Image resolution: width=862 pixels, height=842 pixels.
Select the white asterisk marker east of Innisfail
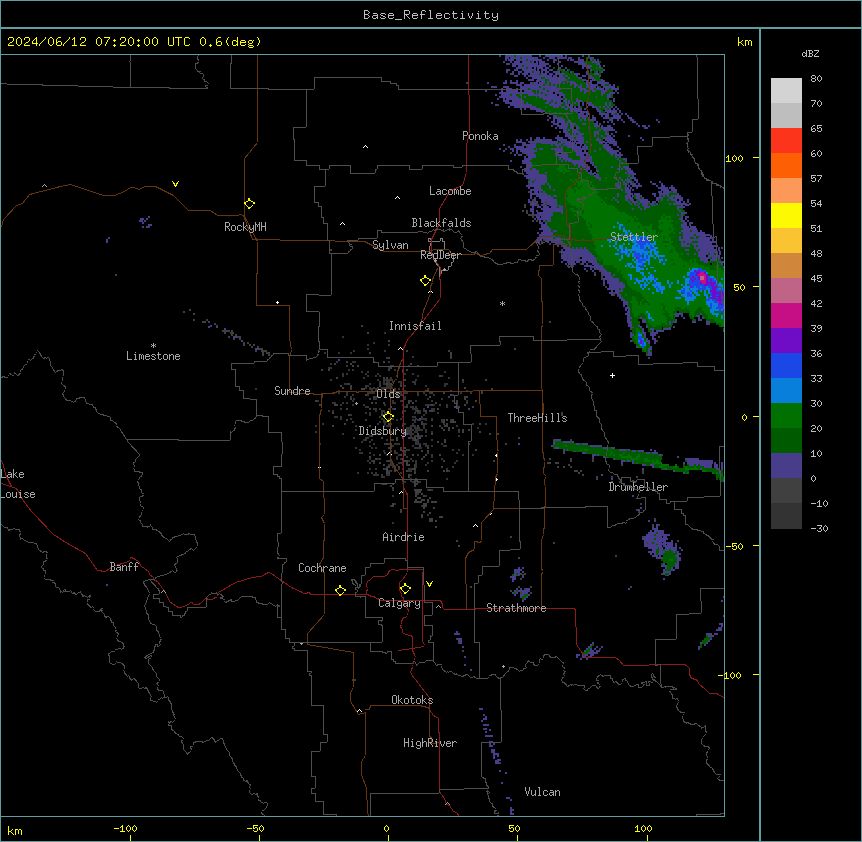point(502,303)
